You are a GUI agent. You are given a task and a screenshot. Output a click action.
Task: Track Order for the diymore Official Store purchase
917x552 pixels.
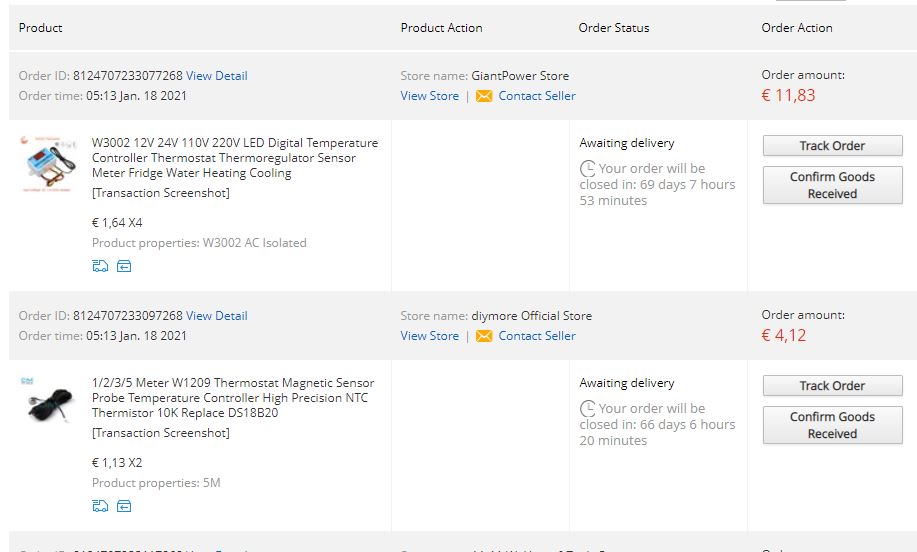pyautogui.click(x=832, y=386)
